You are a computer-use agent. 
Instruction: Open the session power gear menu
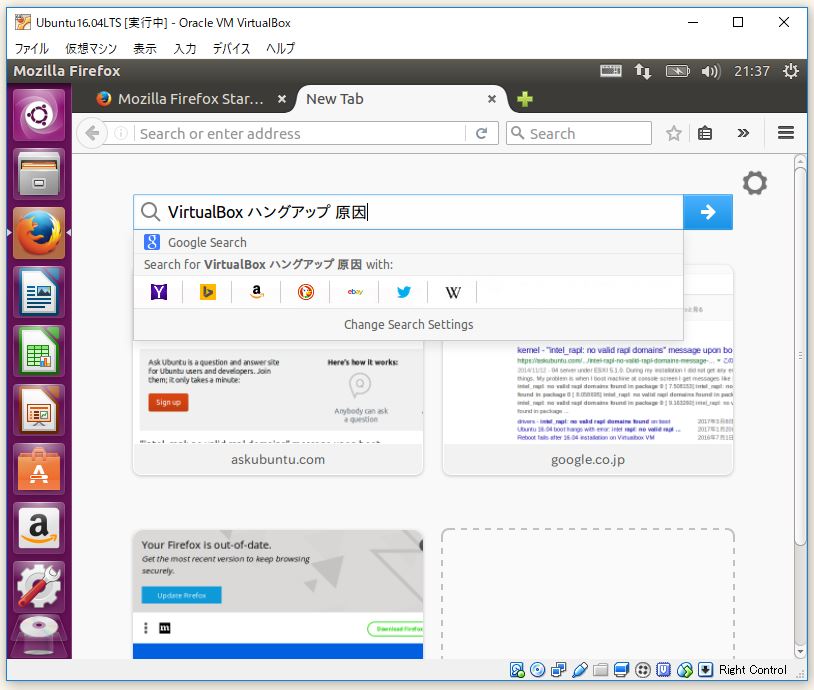pos(791,71)
